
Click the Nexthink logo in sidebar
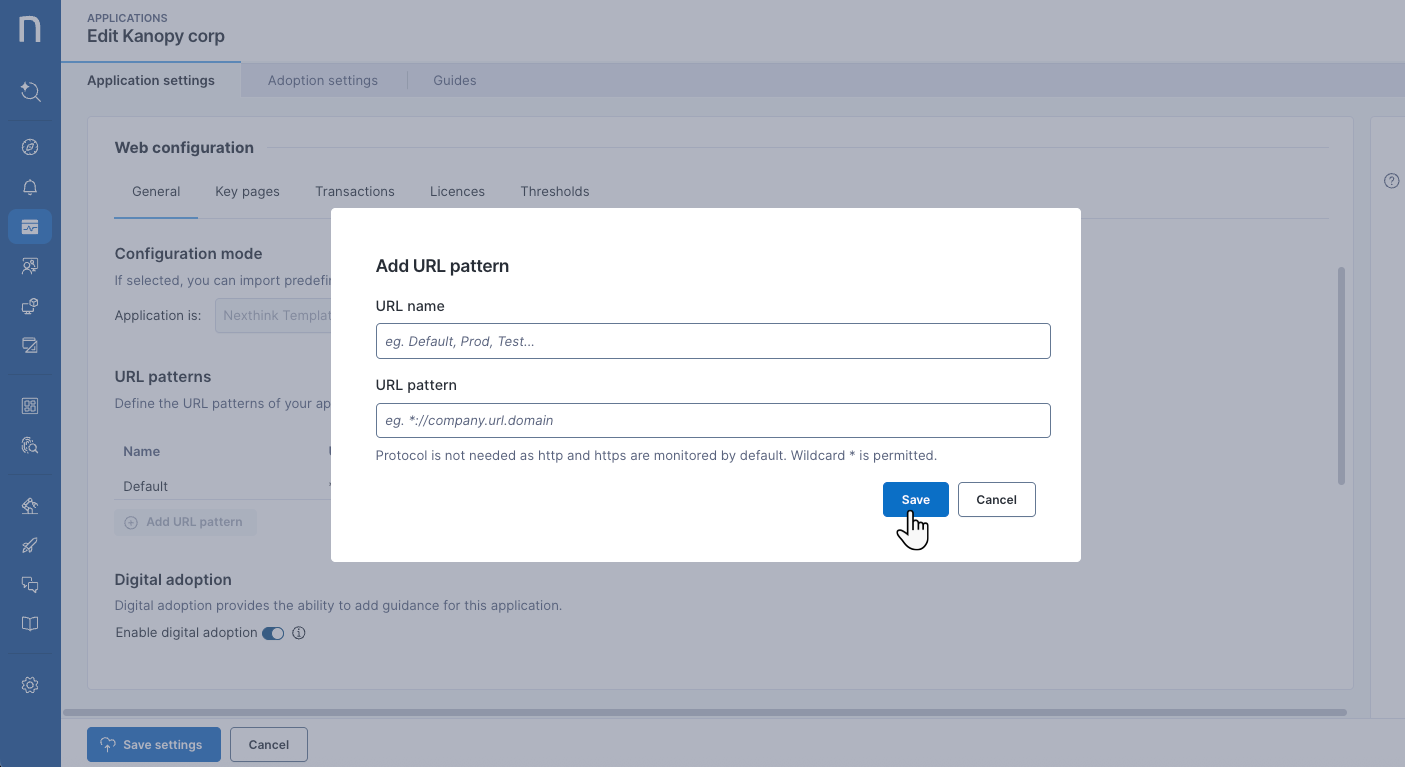pyautogui.click(x=30, y=29)
